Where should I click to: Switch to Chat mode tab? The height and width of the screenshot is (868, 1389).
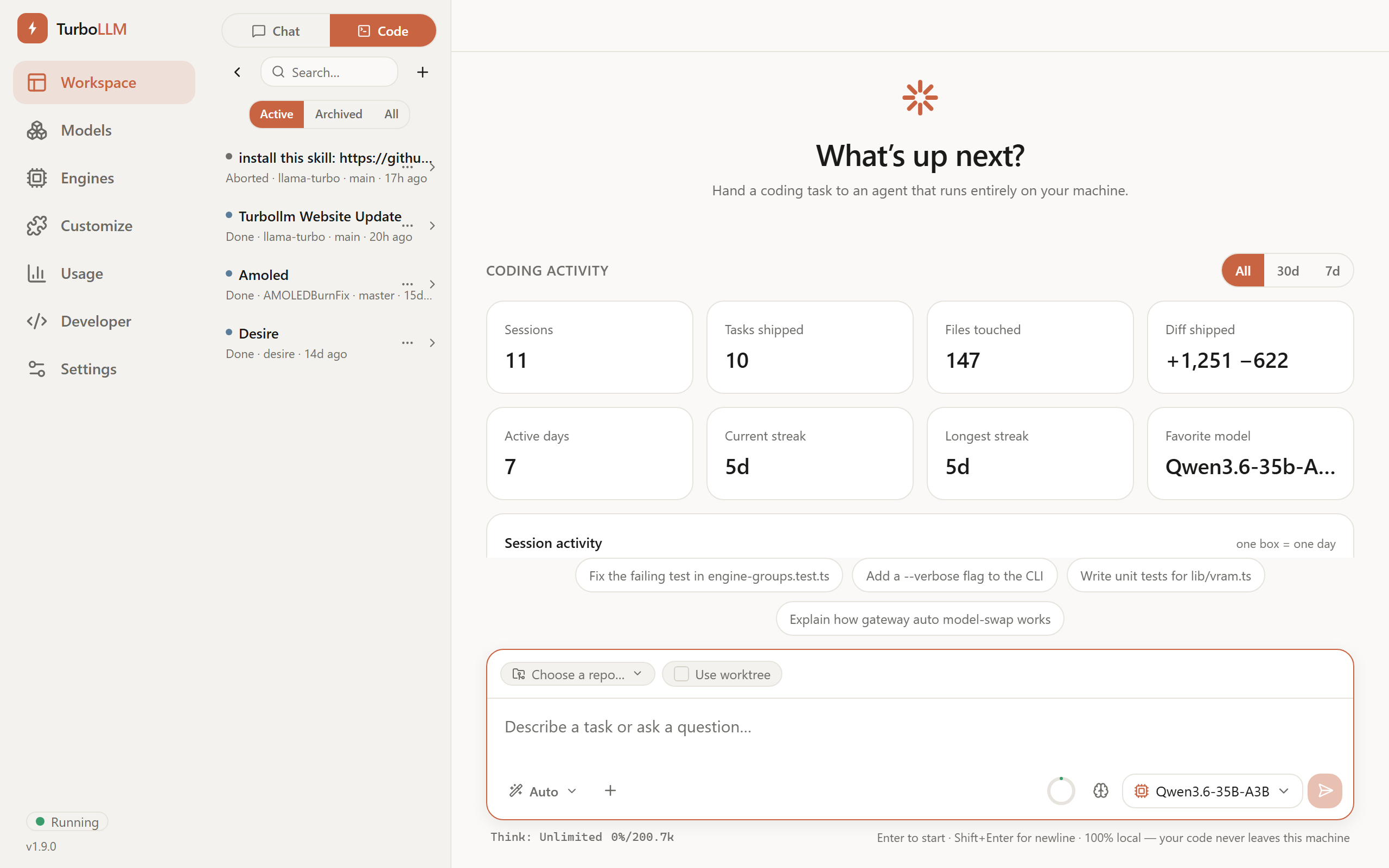(276, 31)
